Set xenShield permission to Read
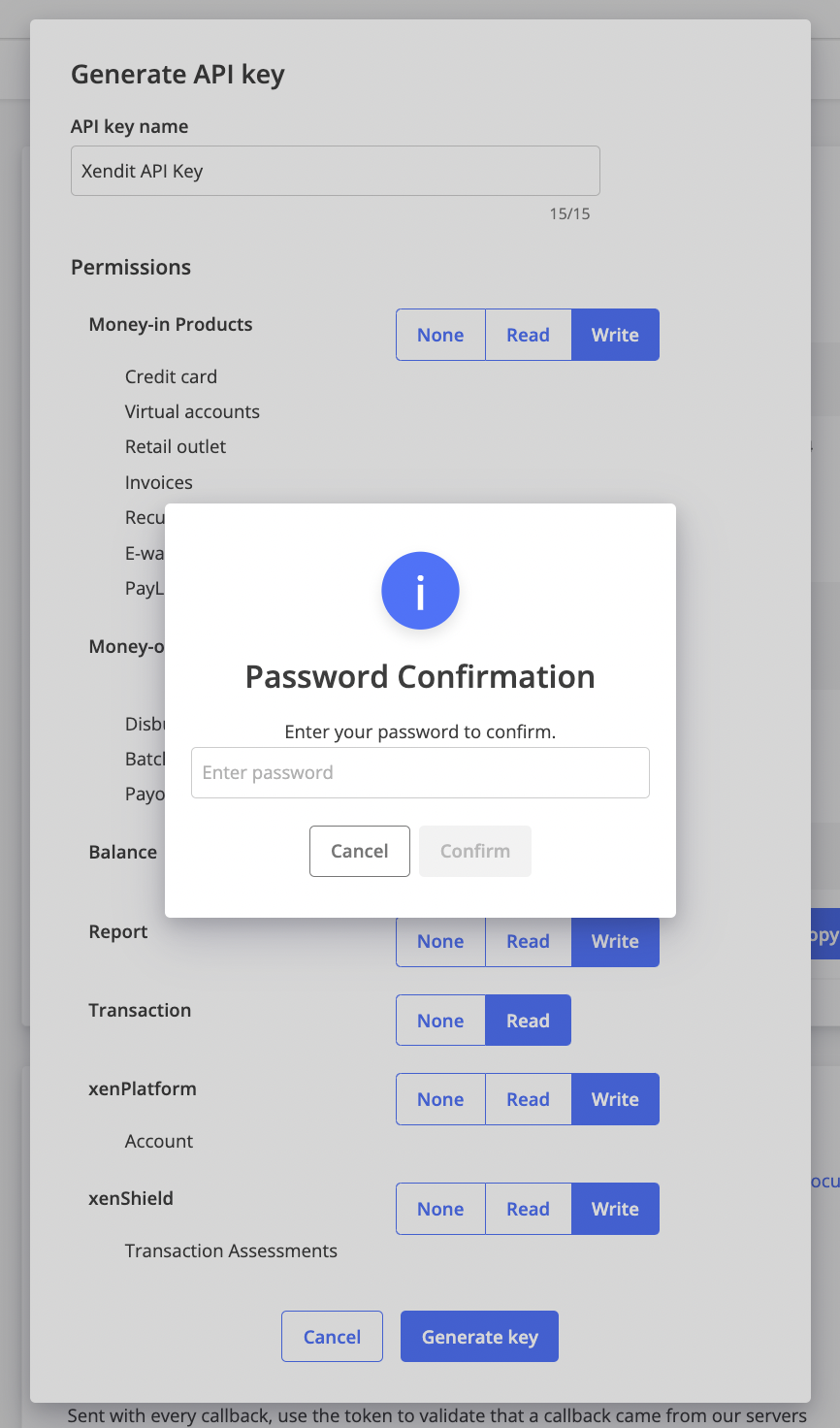 click(x=528, y=1209)
